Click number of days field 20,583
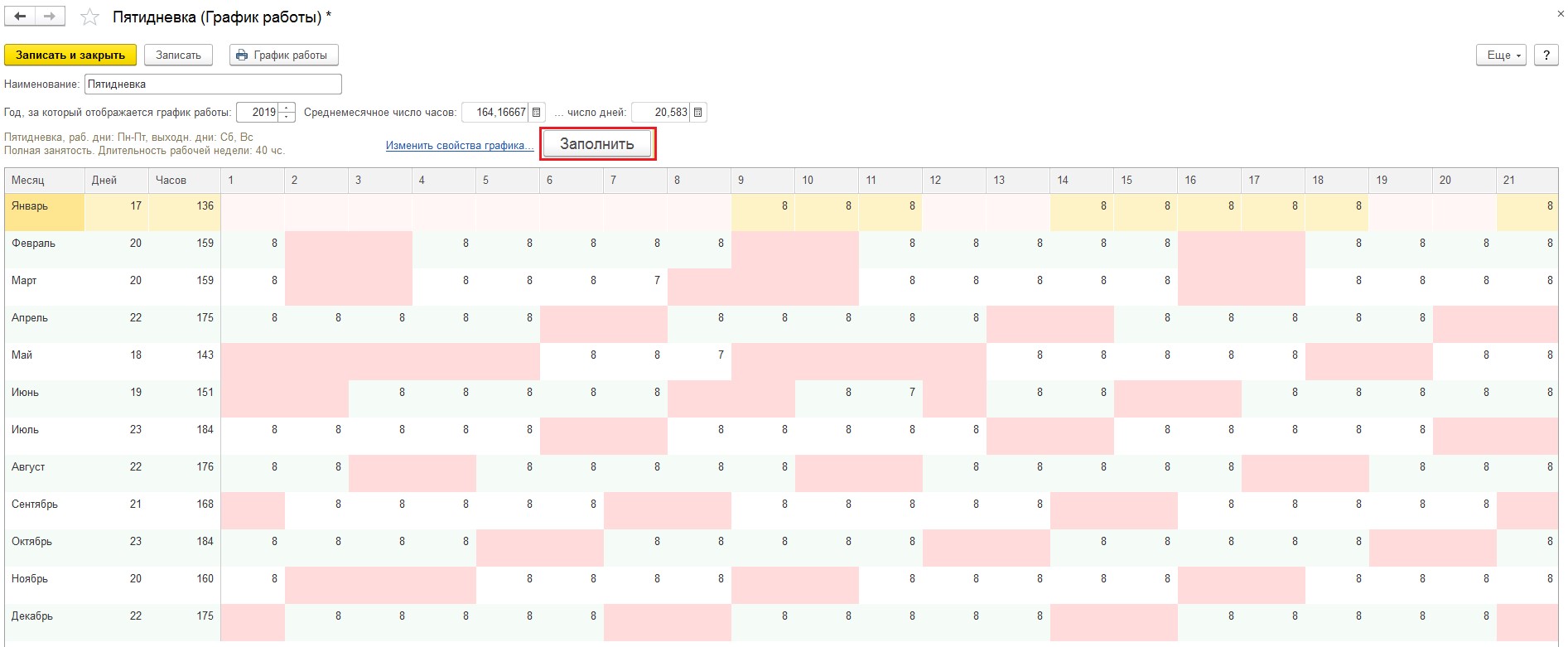Viewport: 1568px width, 647px height. click(661, 113)
